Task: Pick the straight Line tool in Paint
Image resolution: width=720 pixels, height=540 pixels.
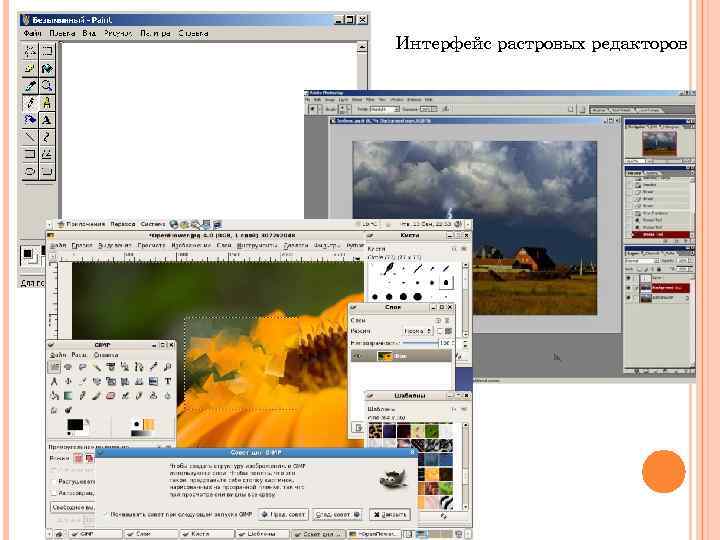Action: pos(30,137)
